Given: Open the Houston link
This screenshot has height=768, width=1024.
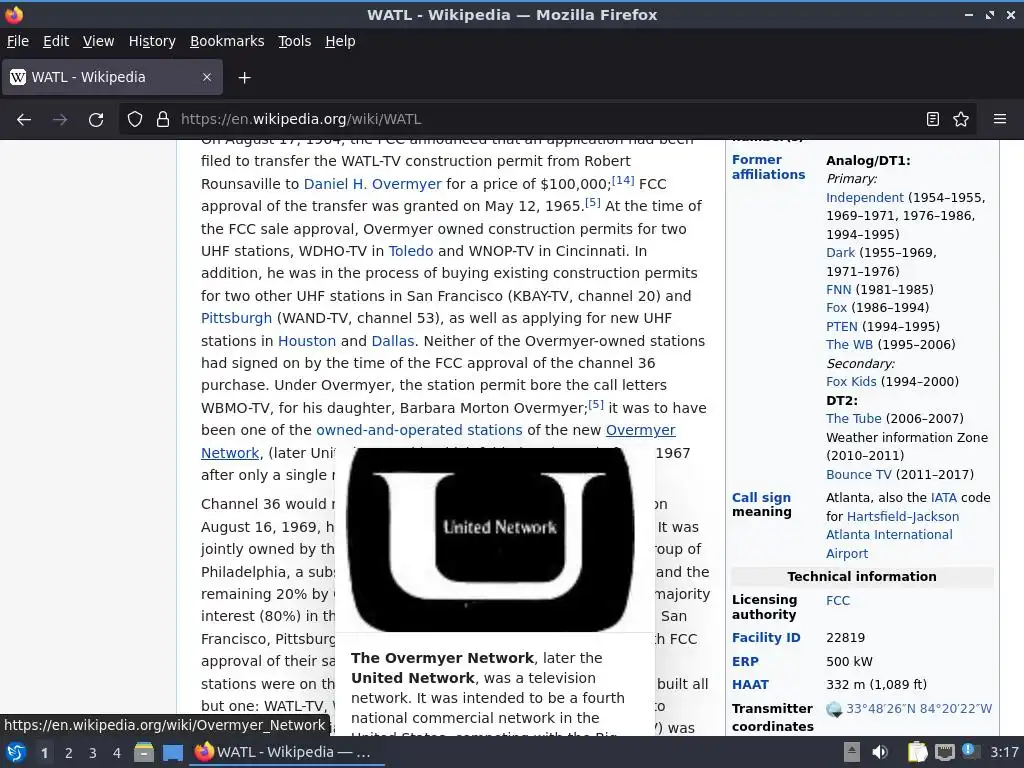Looking at the screenshot, I should (x=307, y=341).
